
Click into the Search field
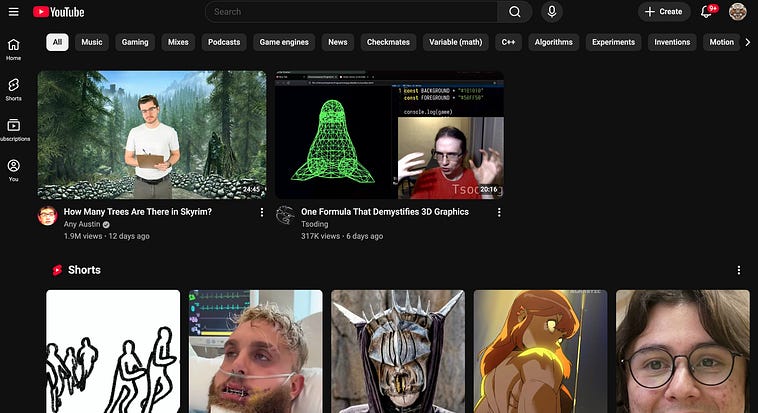point(351,12)
